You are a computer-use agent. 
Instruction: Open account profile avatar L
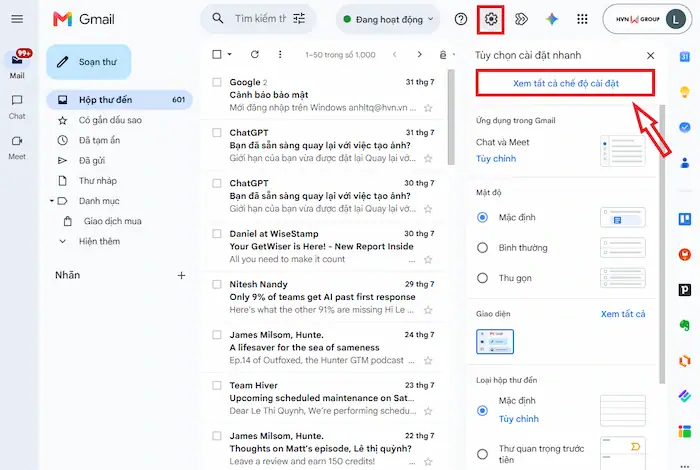click(x=675, y=19)
